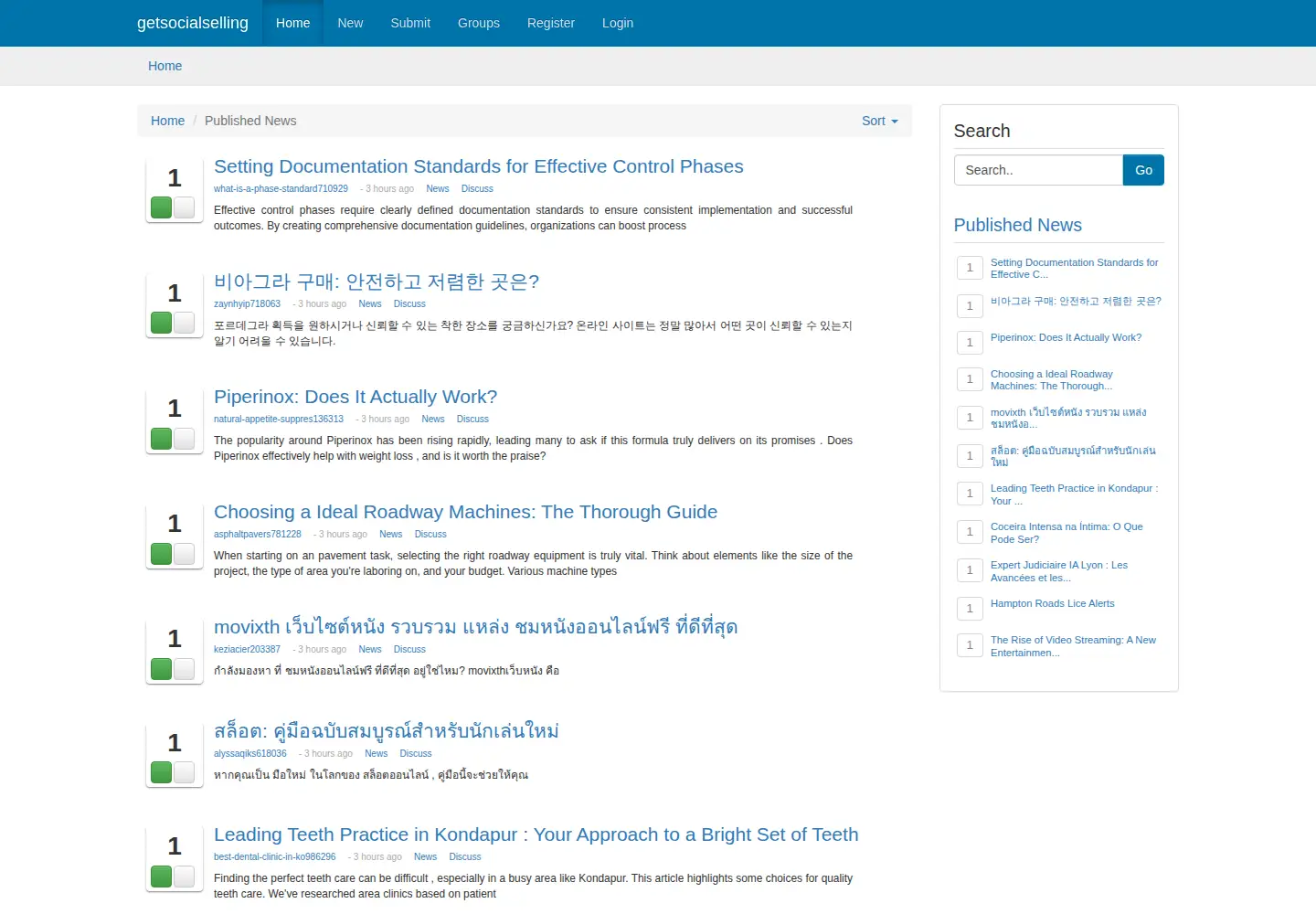1316x914 pixels.
Task: Open sidebar link Expert Judiciaire IA Lyon
Action: 1059,571
